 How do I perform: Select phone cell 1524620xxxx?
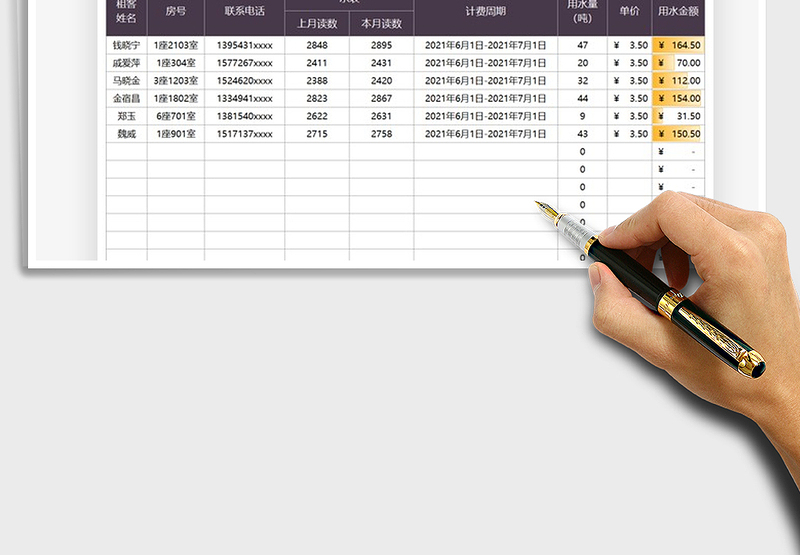pyautogui.click(x=244, y=81)
